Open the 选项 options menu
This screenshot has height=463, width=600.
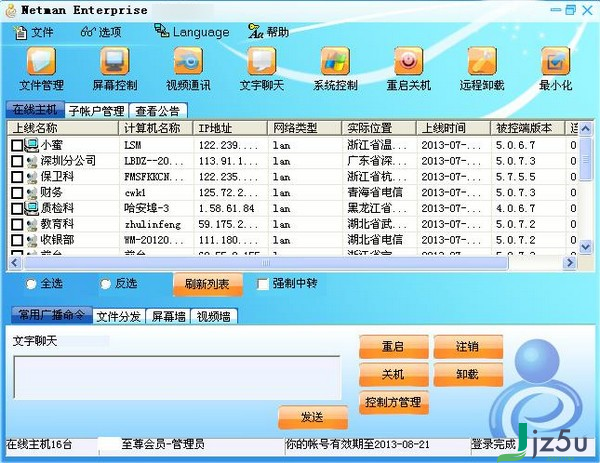[101, 32]
